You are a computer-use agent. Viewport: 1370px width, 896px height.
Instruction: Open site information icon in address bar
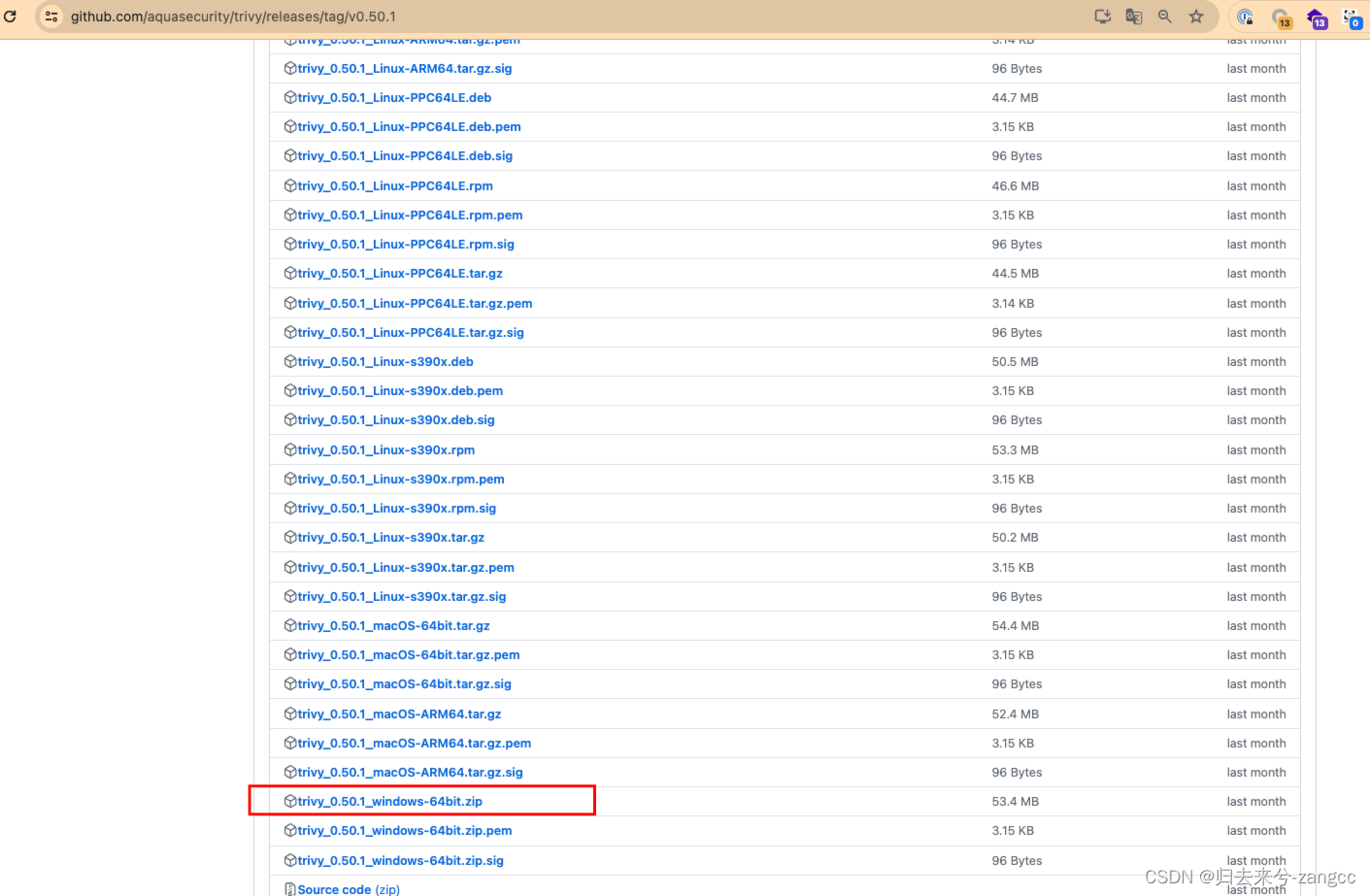coord(51,17)
